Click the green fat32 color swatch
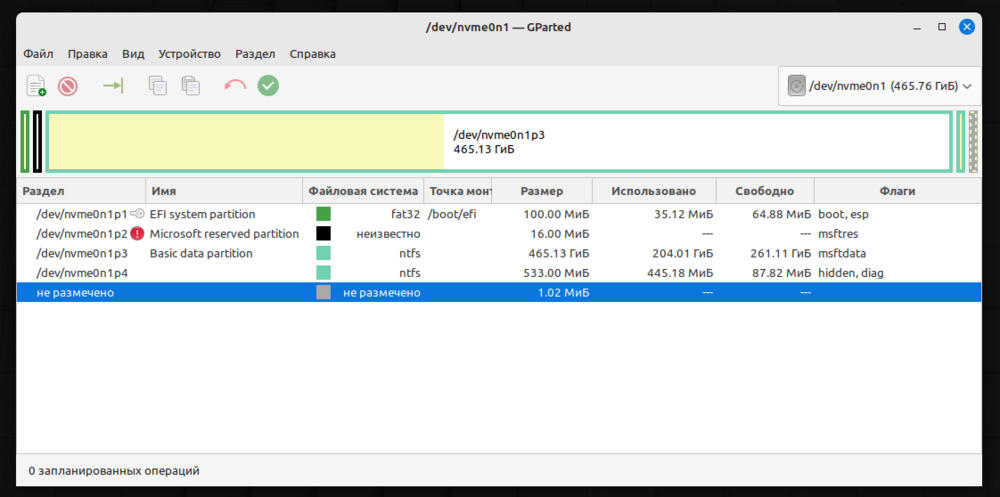Screen dimensions: 1000x497 [x=323, y=214]
